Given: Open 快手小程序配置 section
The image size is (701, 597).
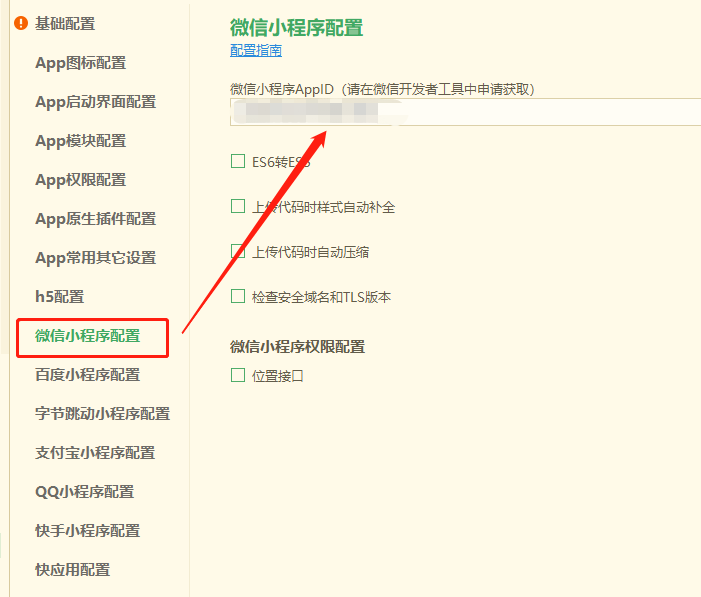Looking at the screenshot, I should coord(88,531).
